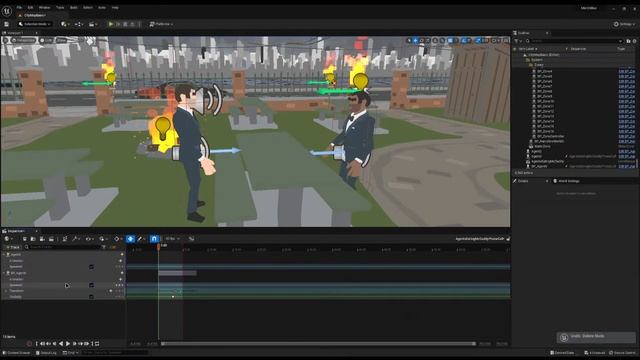The width and height of the screenshot is (640, 360).
Task: Activate the viewport scale tool
Action: tap(428, 40)
